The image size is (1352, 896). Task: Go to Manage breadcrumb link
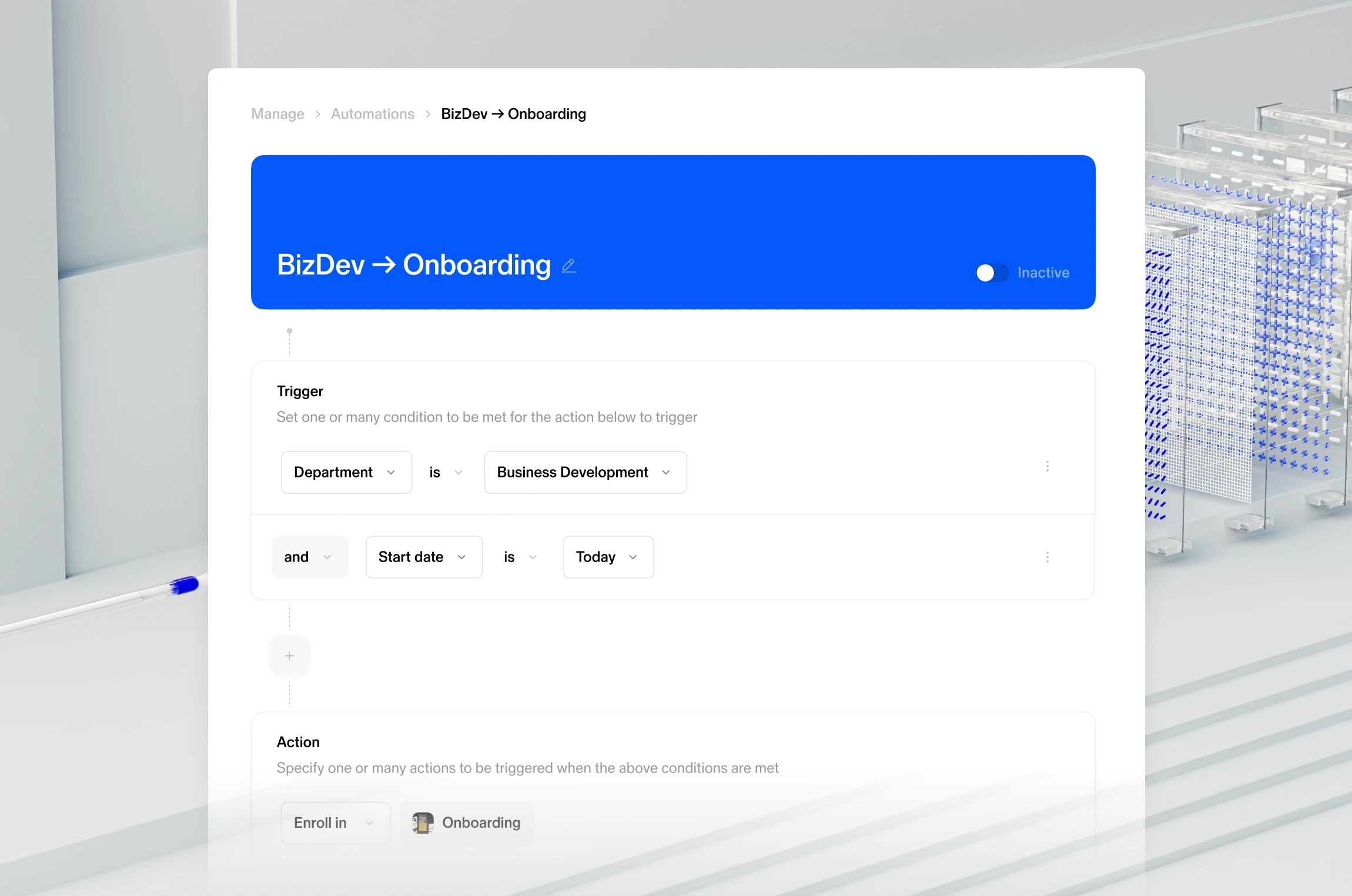(277, 114)
